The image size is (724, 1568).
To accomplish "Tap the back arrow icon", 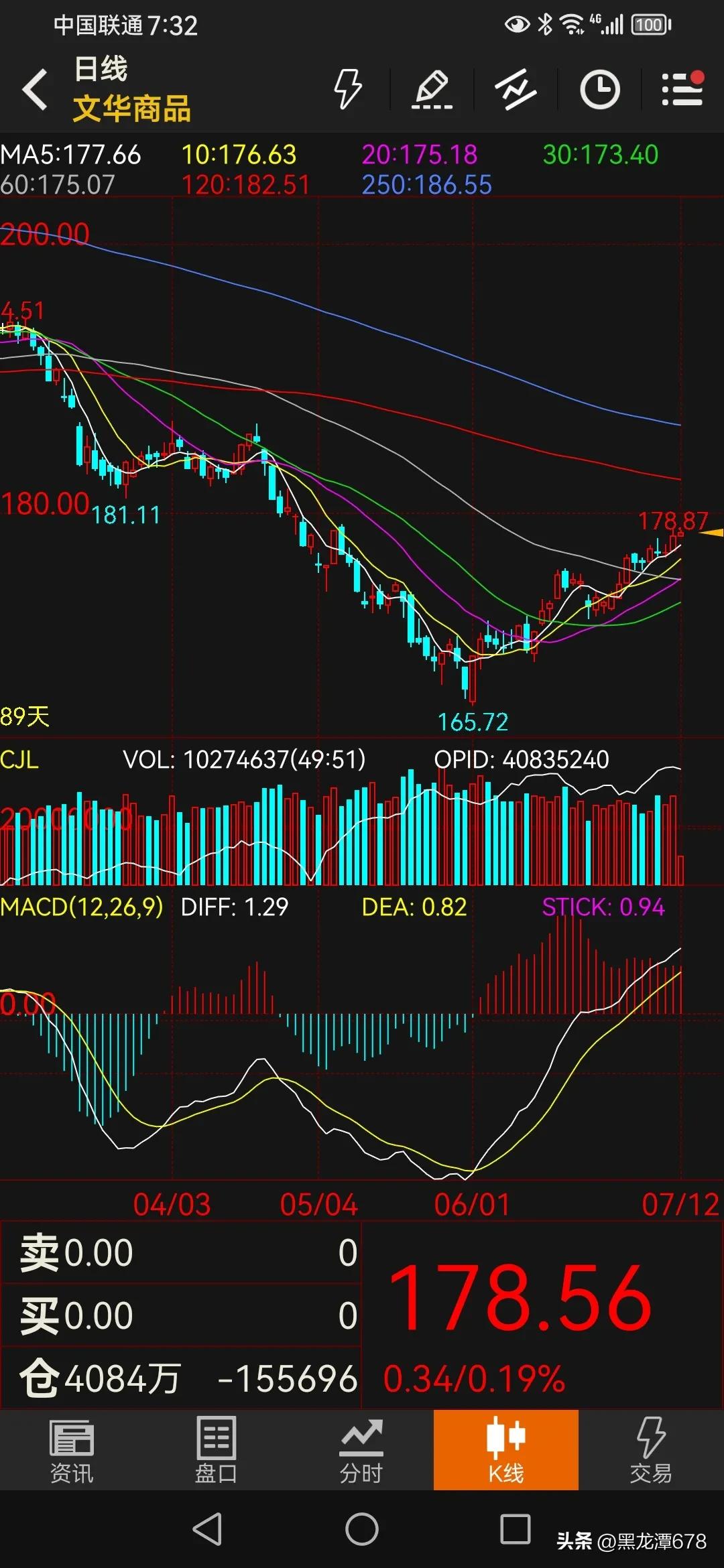I will coord(35,89).
